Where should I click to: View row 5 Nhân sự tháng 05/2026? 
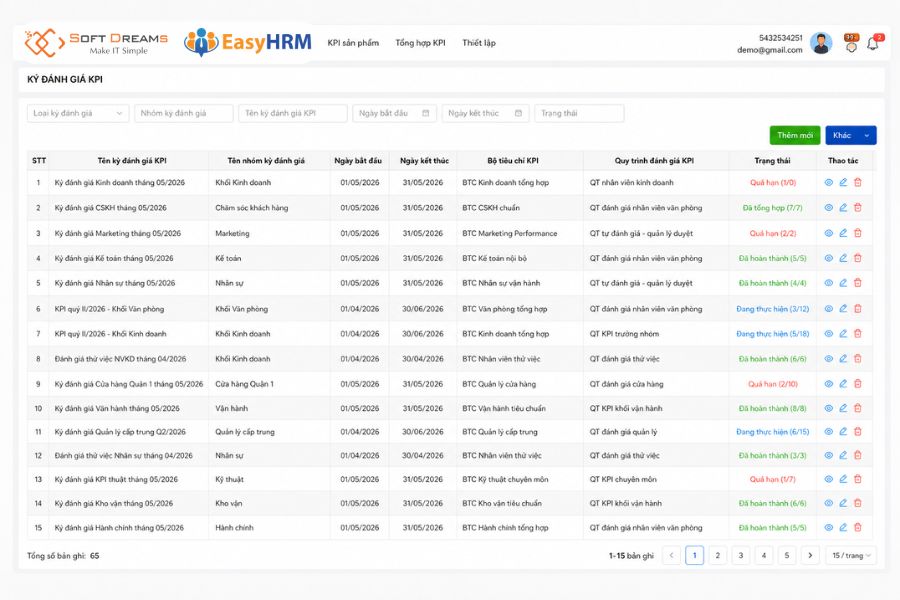[828, 283]
